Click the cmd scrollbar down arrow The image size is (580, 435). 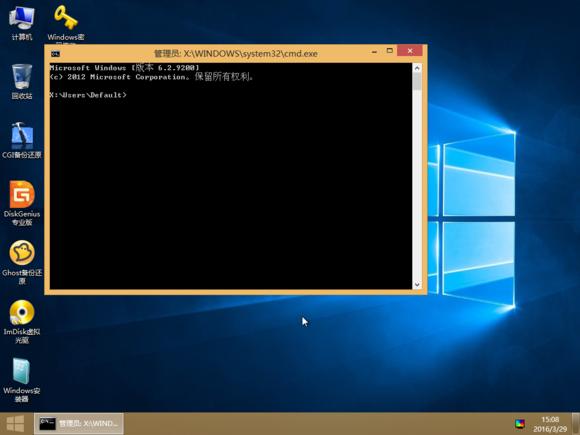(x=417, y=284)
